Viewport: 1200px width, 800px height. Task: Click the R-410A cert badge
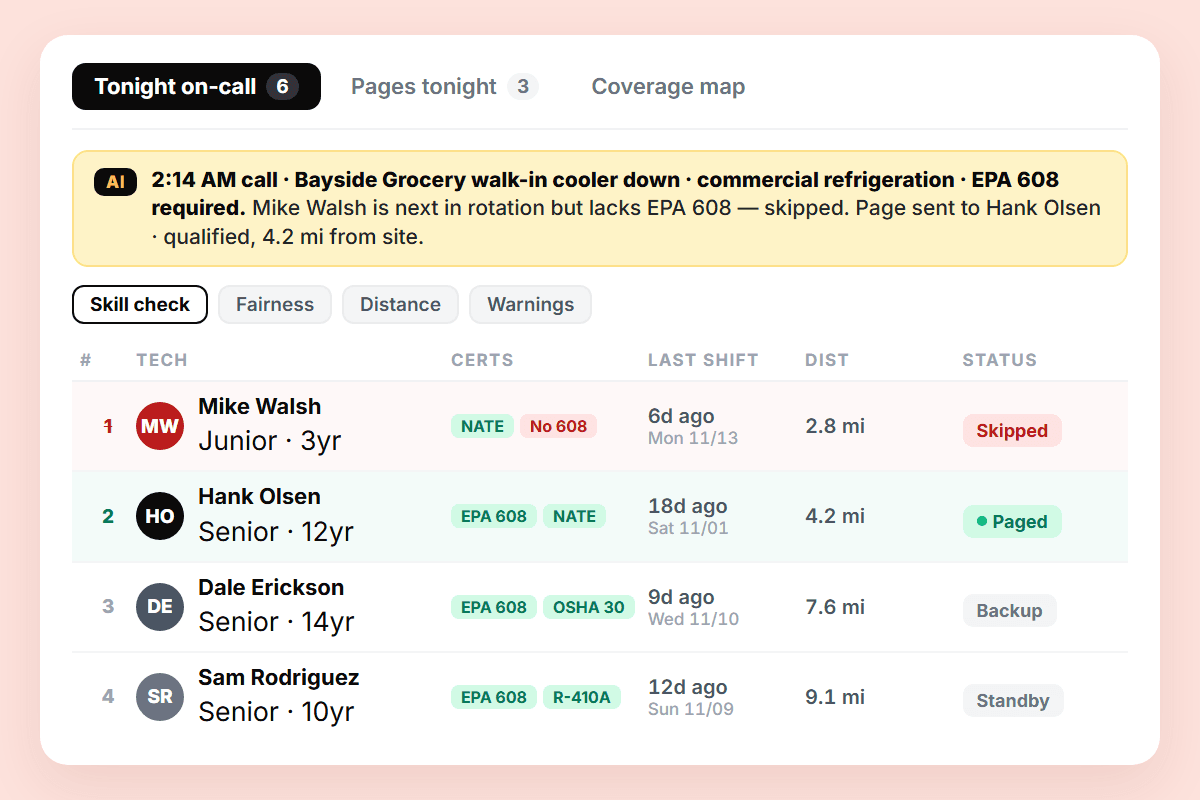click(582, 697)
